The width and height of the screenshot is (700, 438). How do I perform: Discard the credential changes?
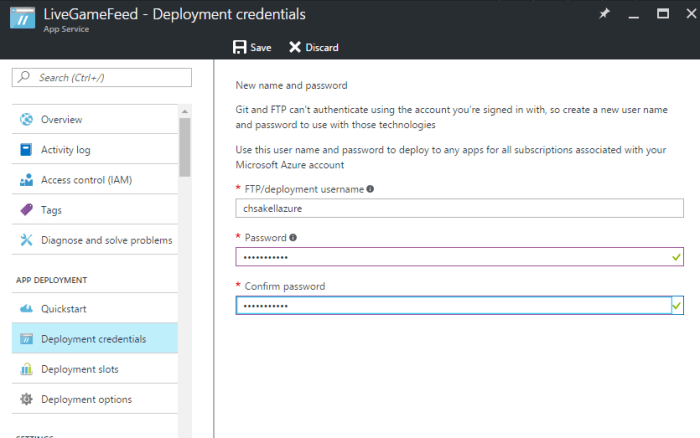pyautogui.click(x=313, y=47)
